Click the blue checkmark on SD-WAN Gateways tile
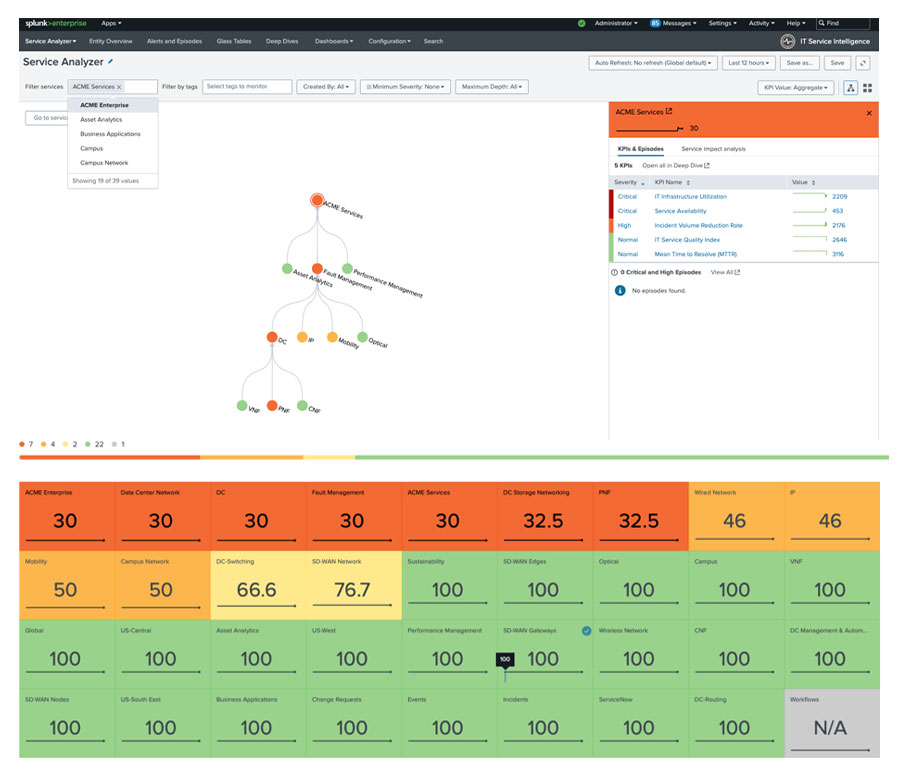The image size is (900, 778). coord(586,631)
